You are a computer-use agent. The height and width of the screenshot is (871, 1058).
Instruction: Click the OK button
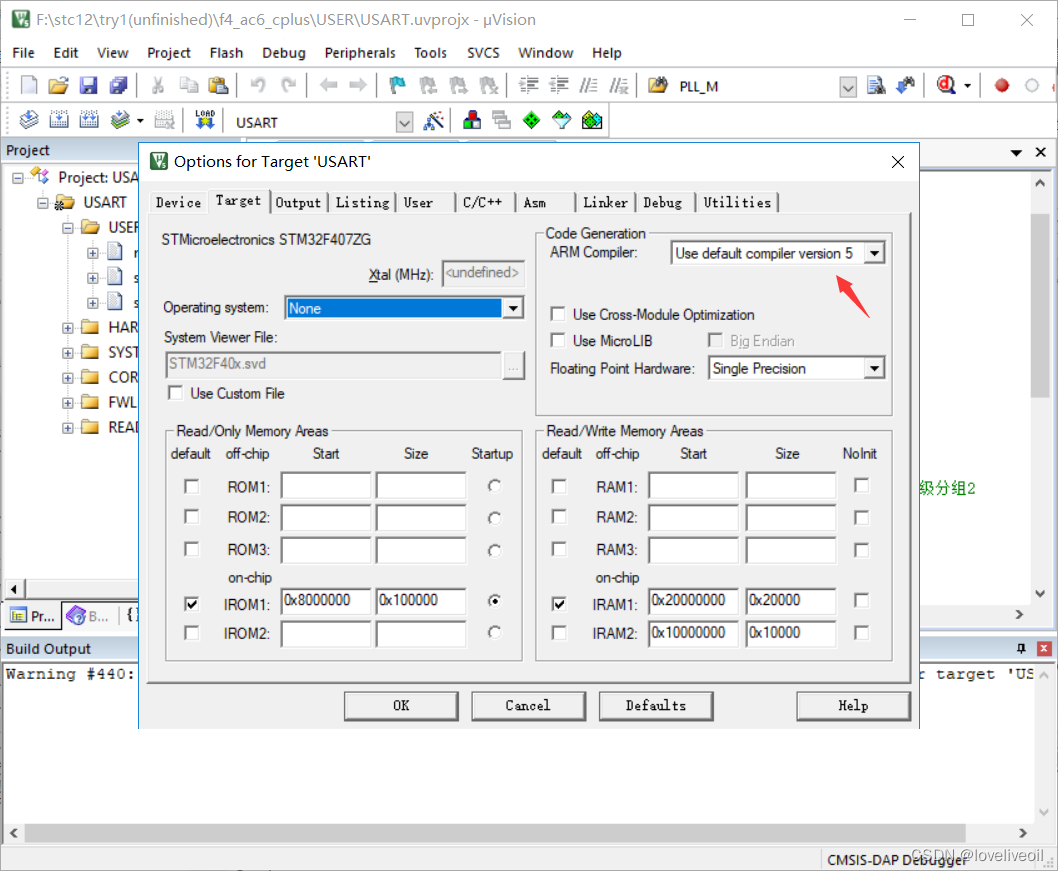click(x=401, y=706)
